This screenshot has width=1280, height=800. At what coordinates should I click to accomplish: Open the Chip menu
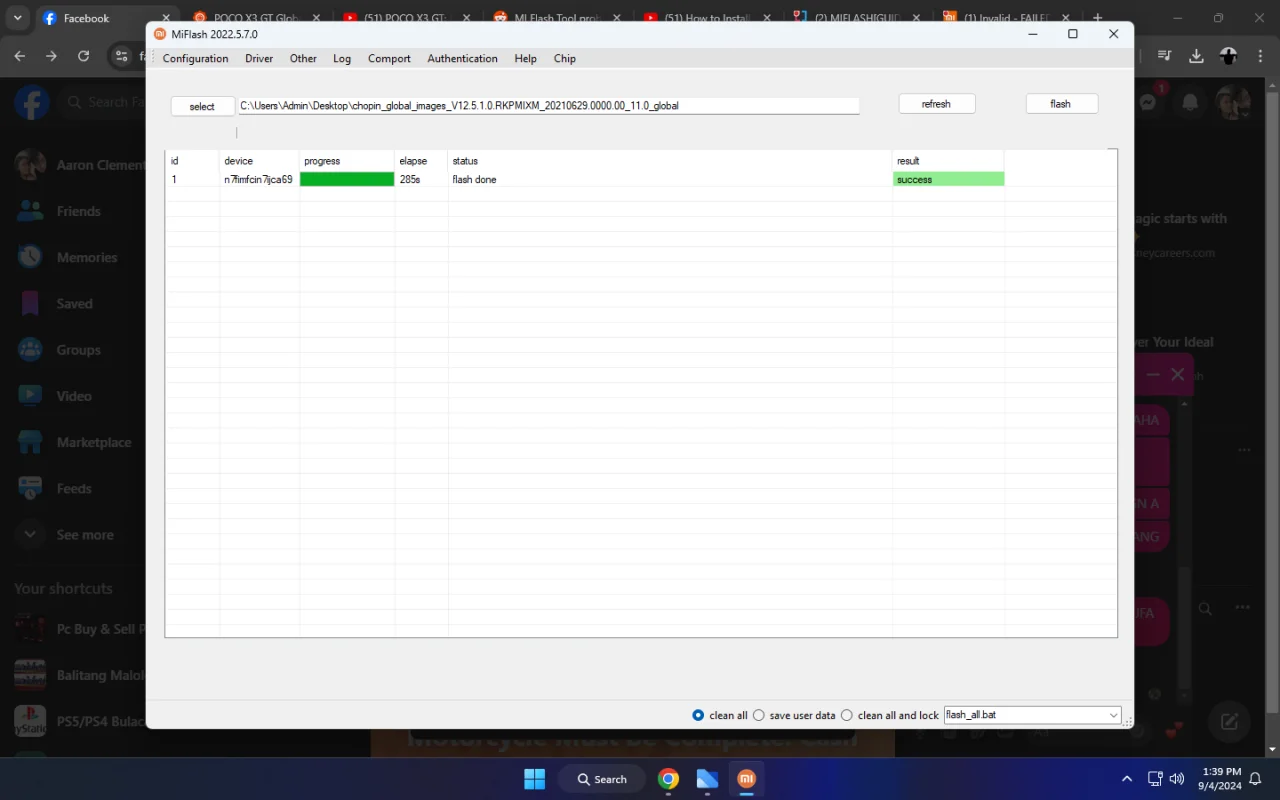tap(565, 58)
